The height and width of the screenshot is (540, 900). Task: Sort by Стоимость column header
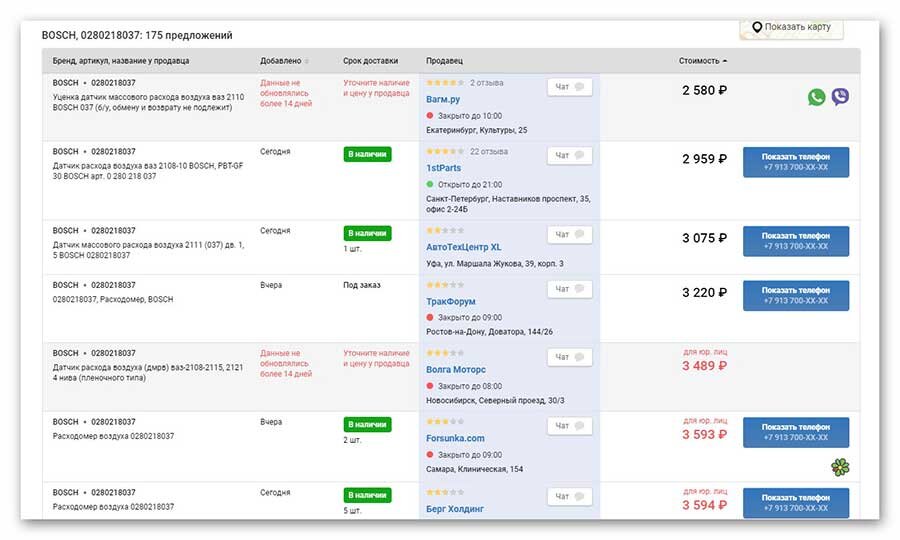click(702, 61)
